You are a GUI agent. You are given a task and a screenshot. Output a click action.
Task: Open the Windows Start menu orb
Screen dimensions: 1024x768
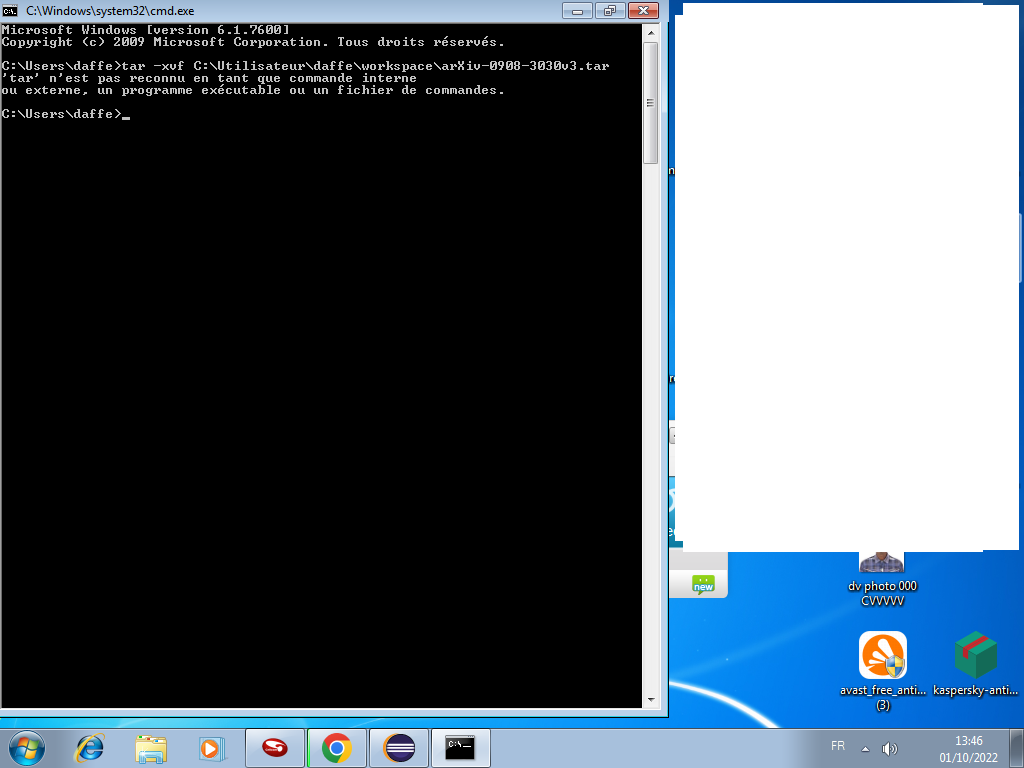[27, 748]
